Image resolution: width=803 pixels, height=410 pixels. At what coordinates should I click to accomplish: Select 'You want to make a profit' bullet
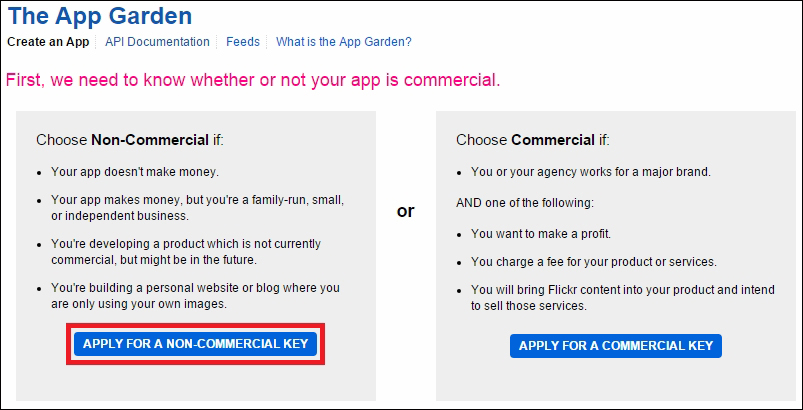click(541, 234)
